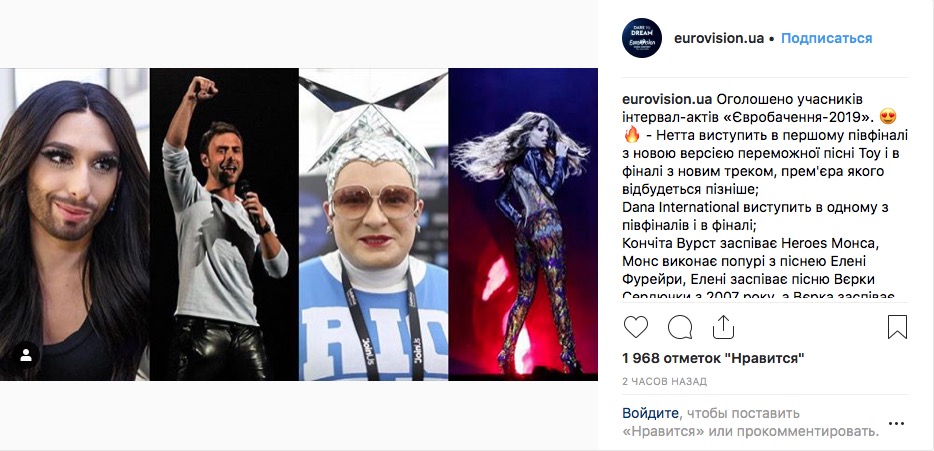Share the post with the upload arrow icon
934x451 pixels.
(x=723, y=327)
